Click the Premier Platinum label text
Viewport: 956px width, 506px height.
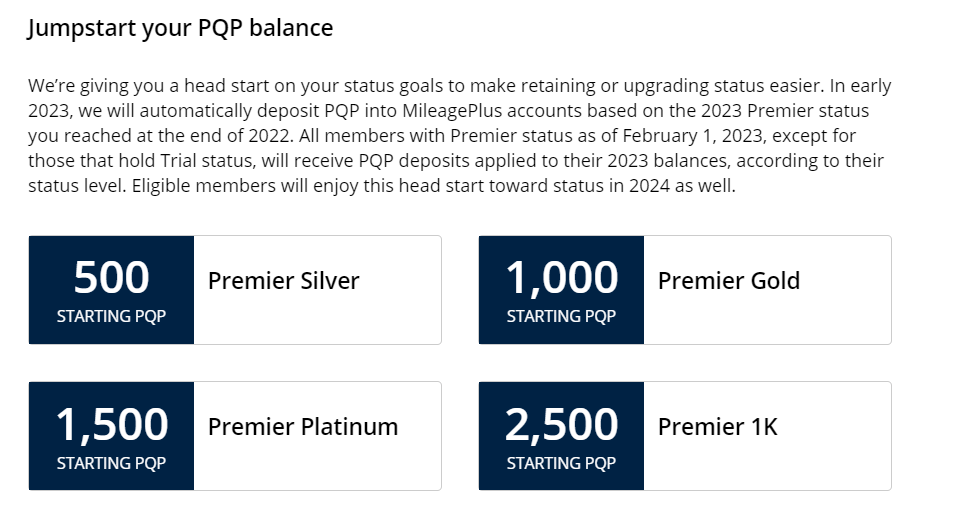(x=303, y=427)
